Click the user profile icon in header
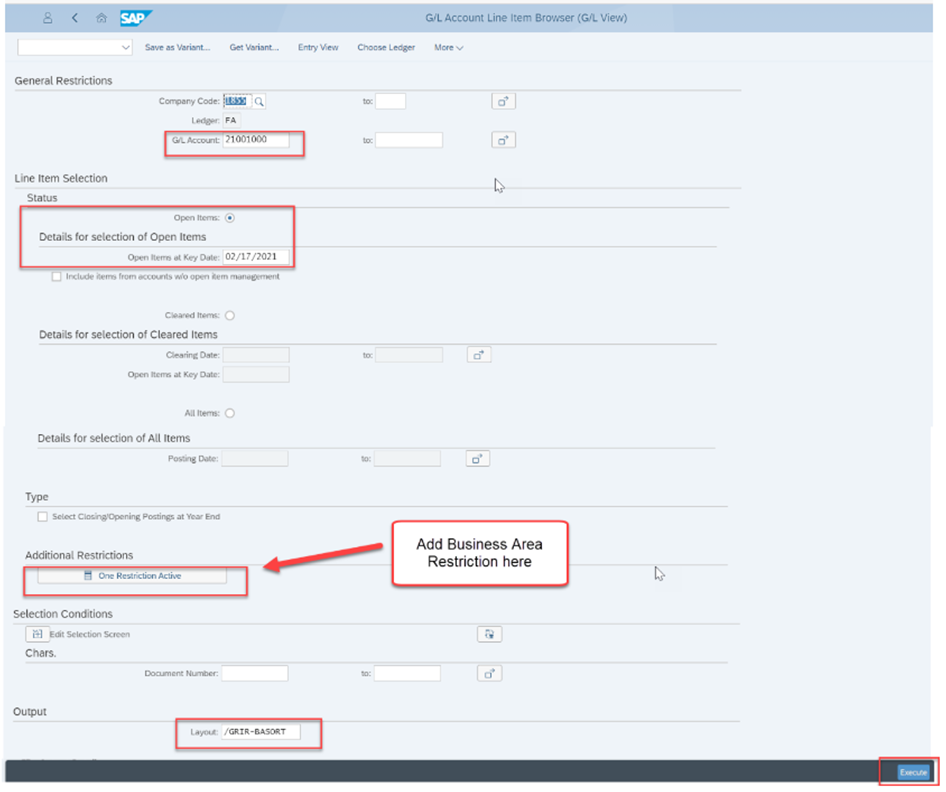Image resolution: width=946 pixels, height=792 pixels. coord(47,18)
